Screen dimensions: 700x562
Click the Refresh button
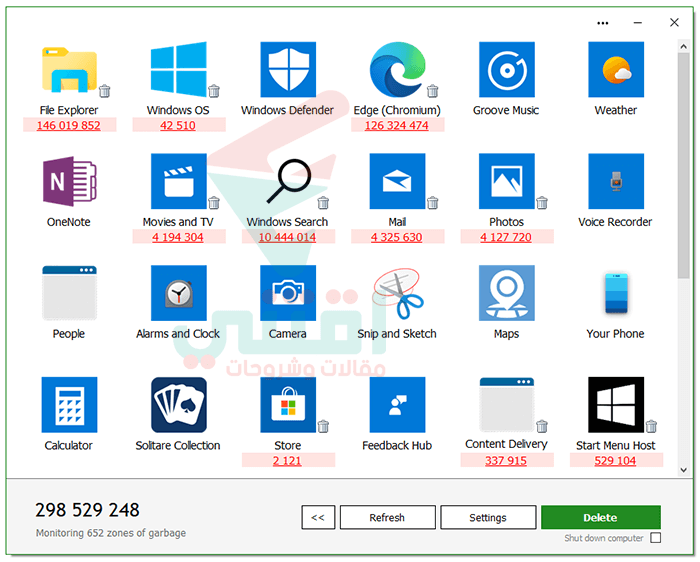[x=387, y=517]
